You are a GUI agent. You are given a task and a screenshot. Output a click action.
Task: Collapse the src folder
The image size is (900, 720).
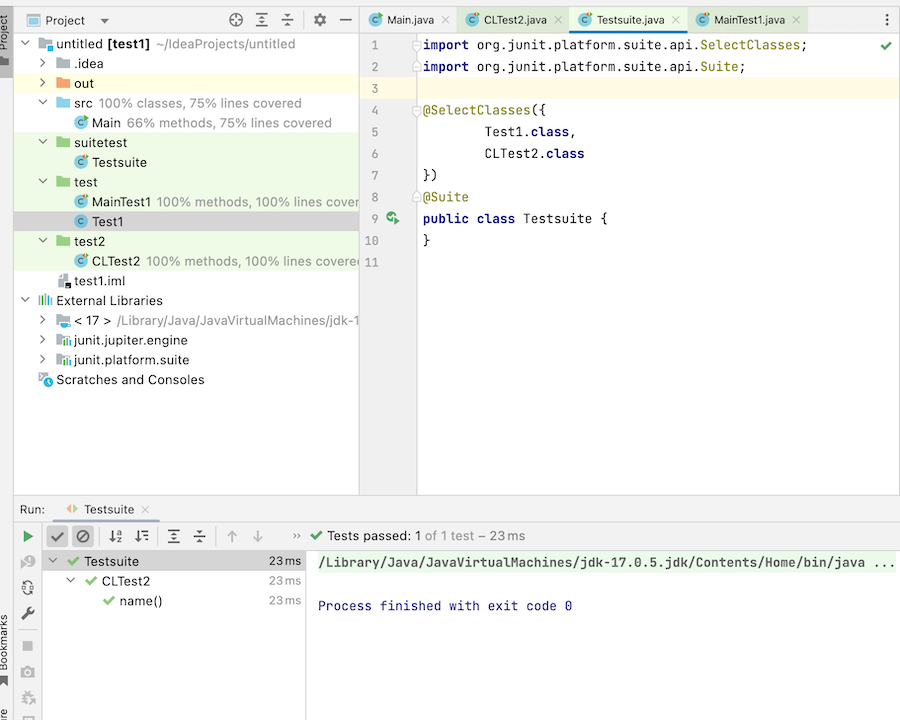pos(42,103)
